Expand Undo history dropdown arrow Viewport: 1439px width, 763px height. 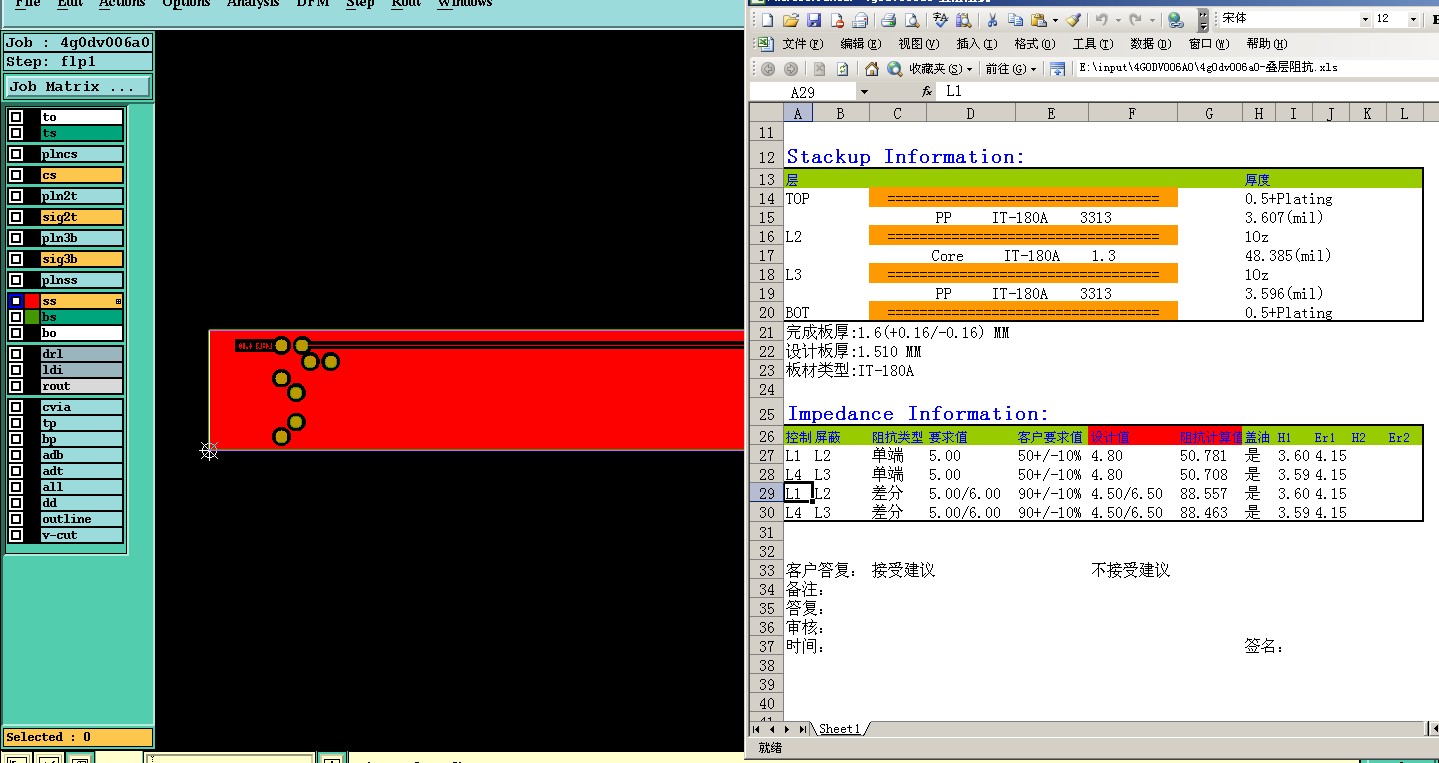[x=1116, y=20]
